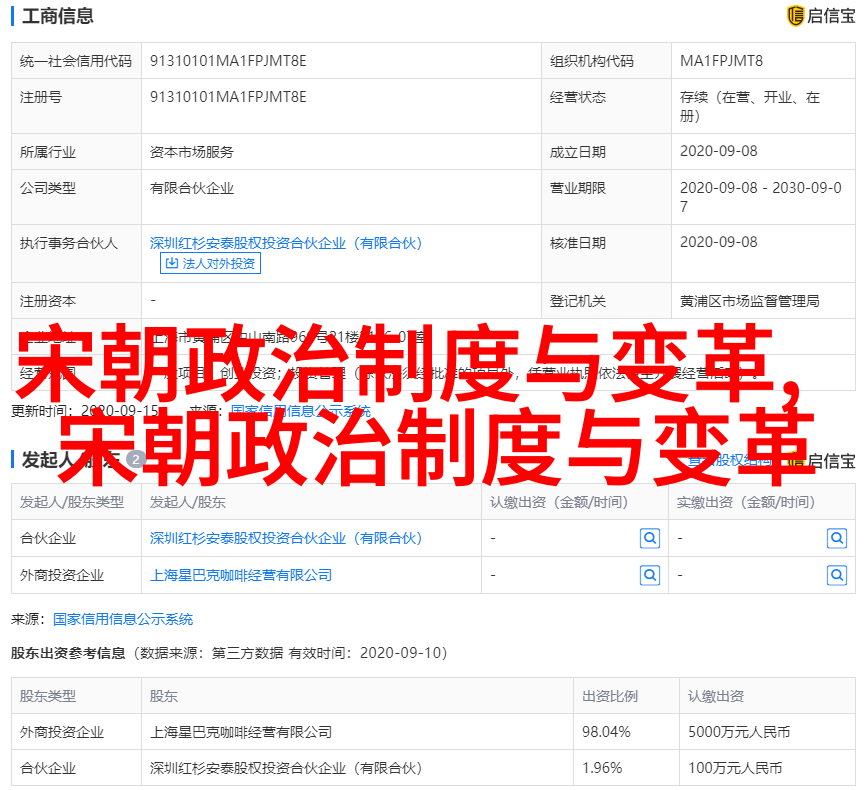
Task: Click 存续（在营、开业、在册） status value
Action: click(x=750, y=107)
